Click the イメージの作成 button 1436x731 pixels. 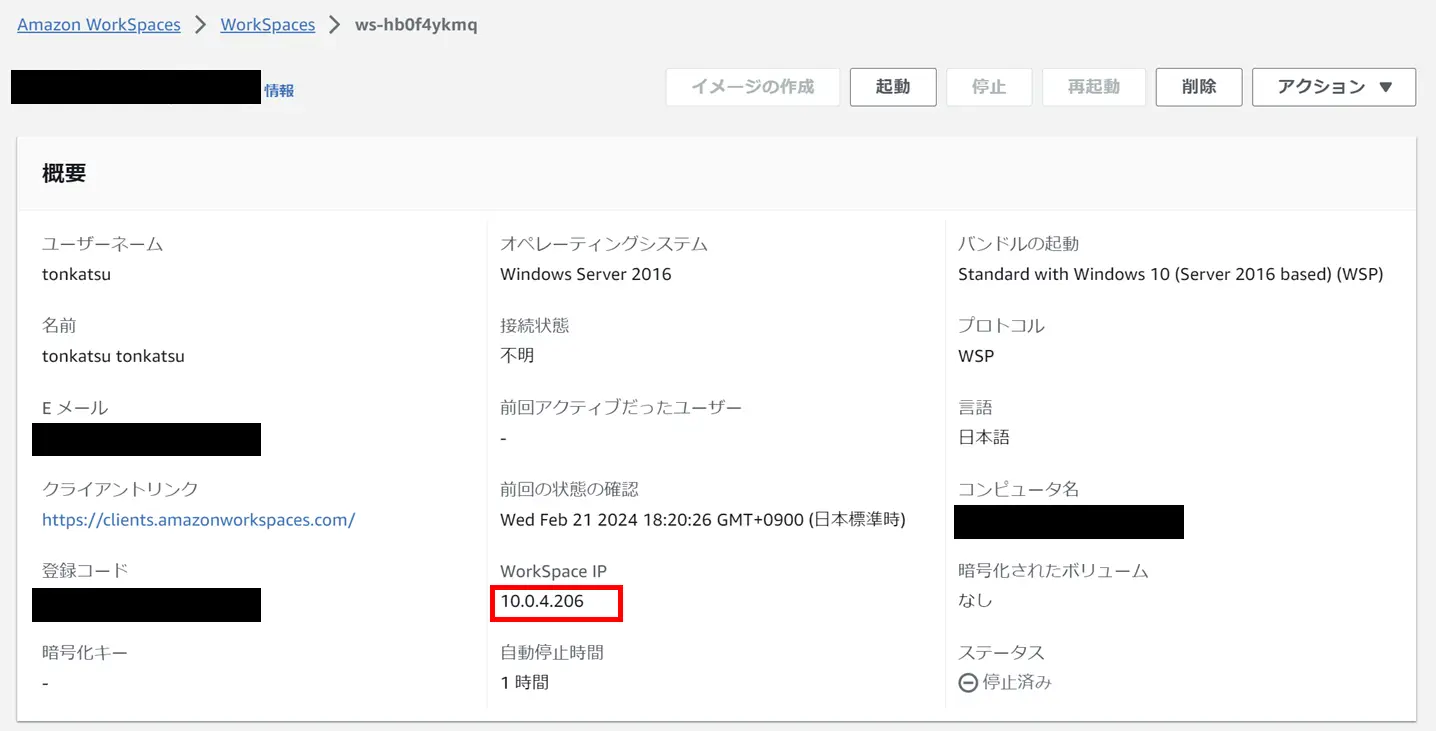coord(753,87)
